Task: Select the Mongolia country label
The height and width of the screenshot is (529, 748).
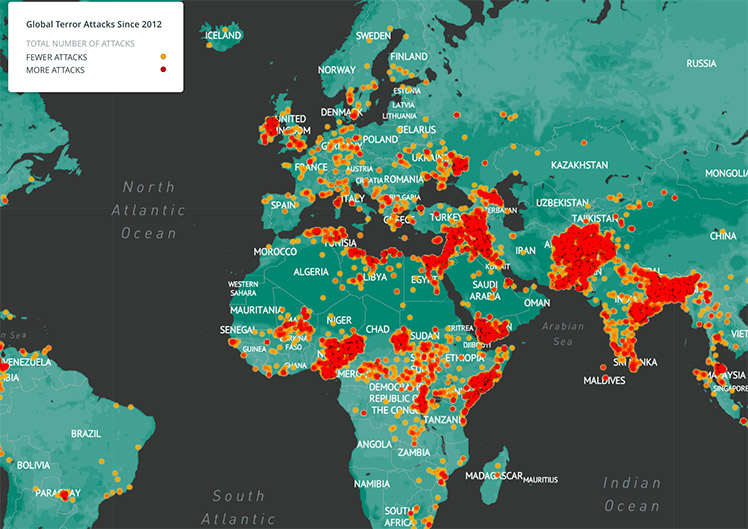Action: coord(726,174)
